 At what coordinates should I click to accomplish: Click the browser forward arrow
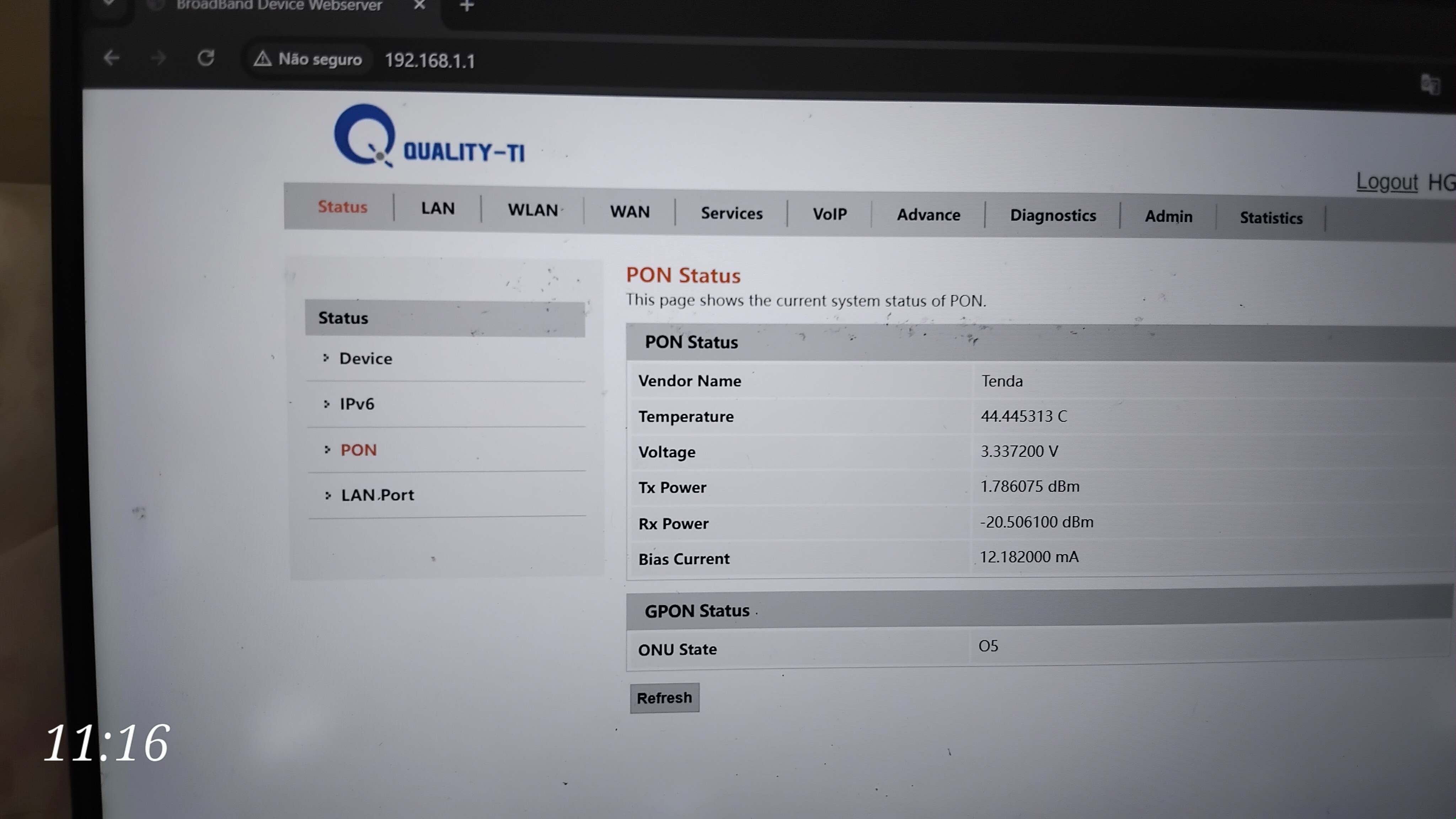[159, 58]
